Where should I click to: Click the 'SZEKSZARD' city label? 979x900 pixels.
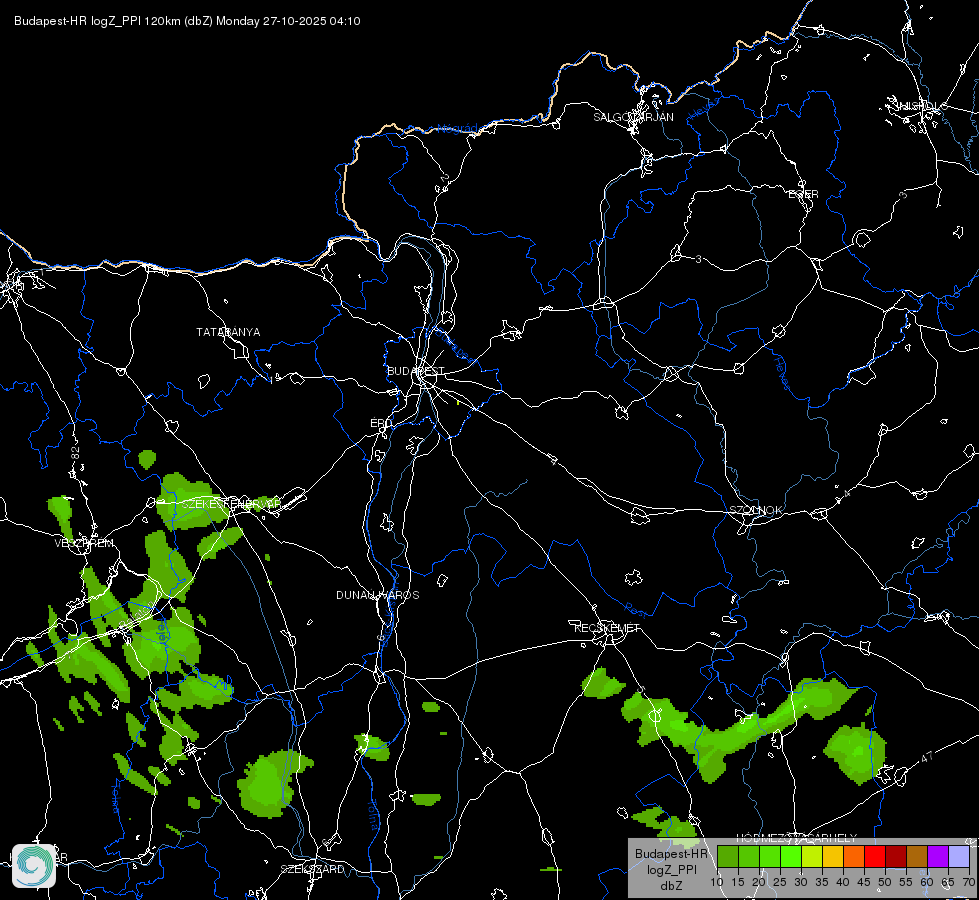pyautogui.click(x=312, y=869)
